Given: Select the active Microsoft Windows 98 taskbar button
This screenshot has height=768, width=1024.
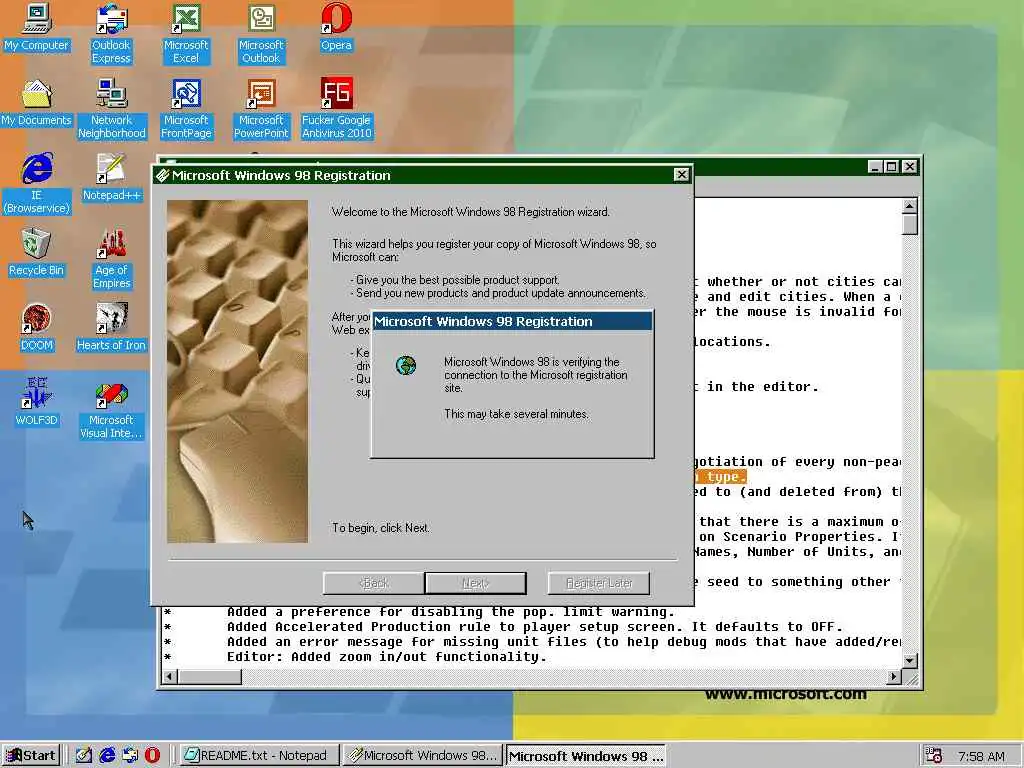Looking at the screenshot, I should [585, 756].
